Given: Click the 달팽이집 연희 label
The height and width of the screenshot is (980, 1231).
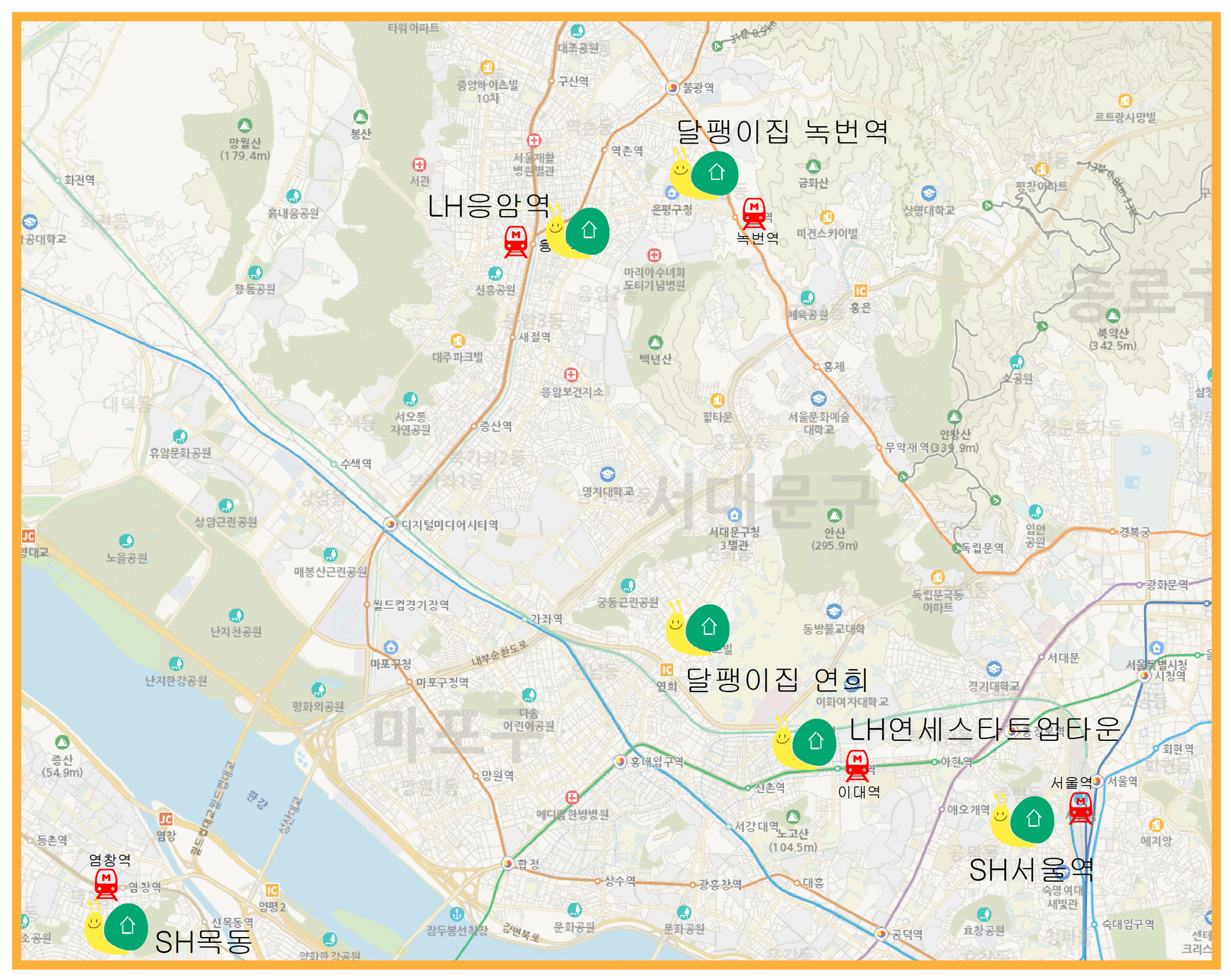Looking at the screenshot, I should tap(776, 680).
